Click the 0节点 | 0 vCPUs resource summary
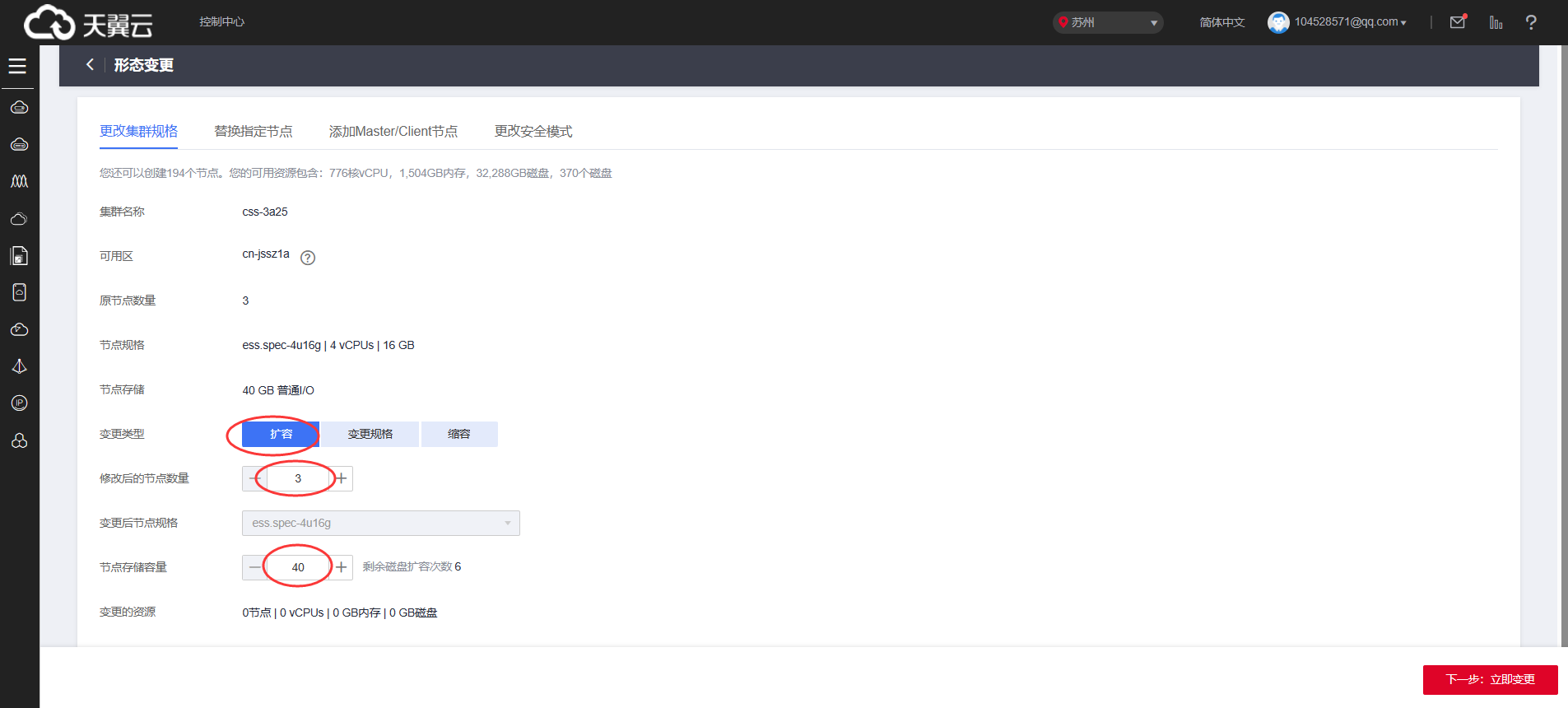 click(x=340, y=613)
